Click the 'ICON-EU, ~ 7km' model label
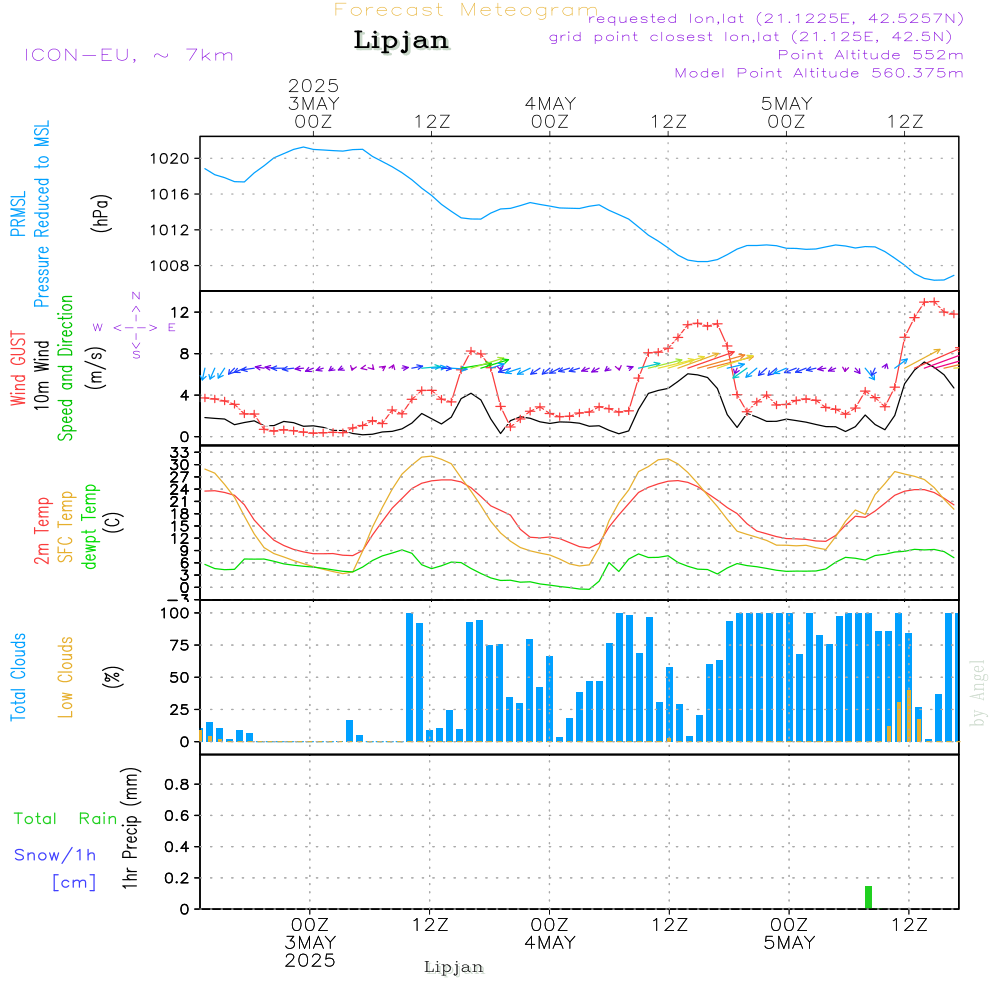1000x1000 pixels. click(129, 55)
